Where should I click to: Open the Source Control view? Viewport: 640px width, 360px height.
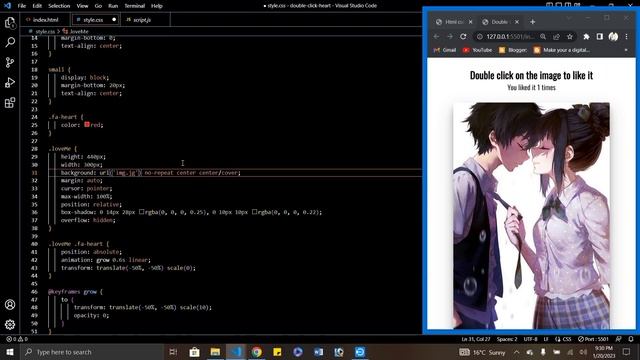tap(10, 62)
